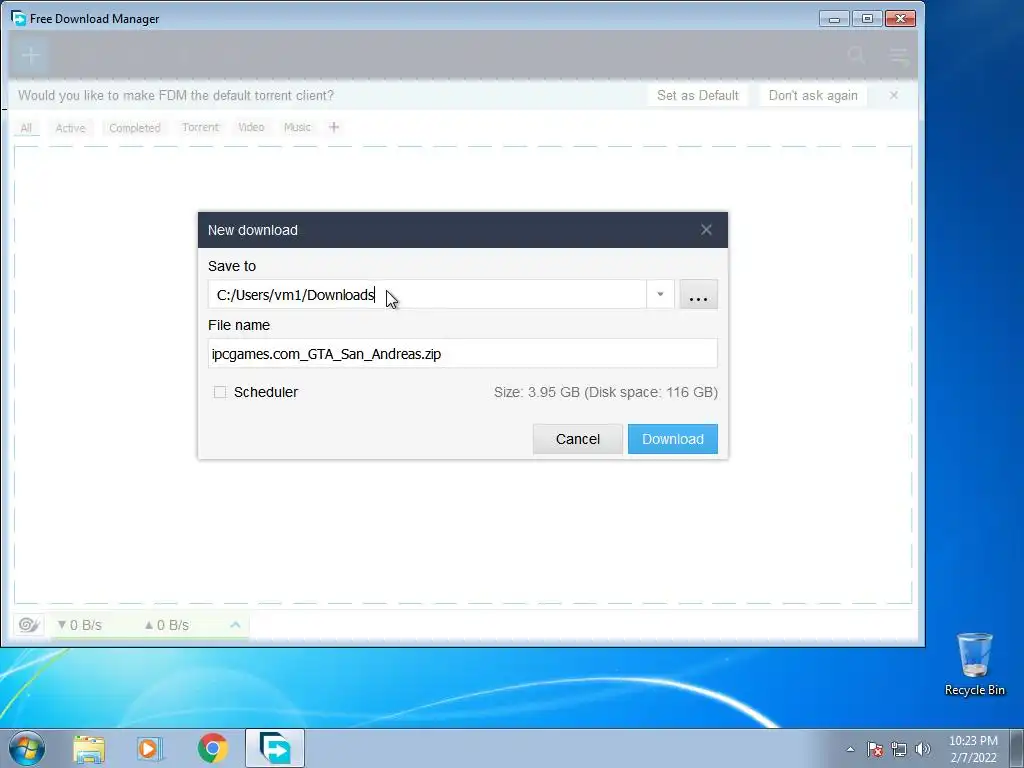Click the download speed 0 B/s indicator
Screen dimensions: 1024x768
80,625
